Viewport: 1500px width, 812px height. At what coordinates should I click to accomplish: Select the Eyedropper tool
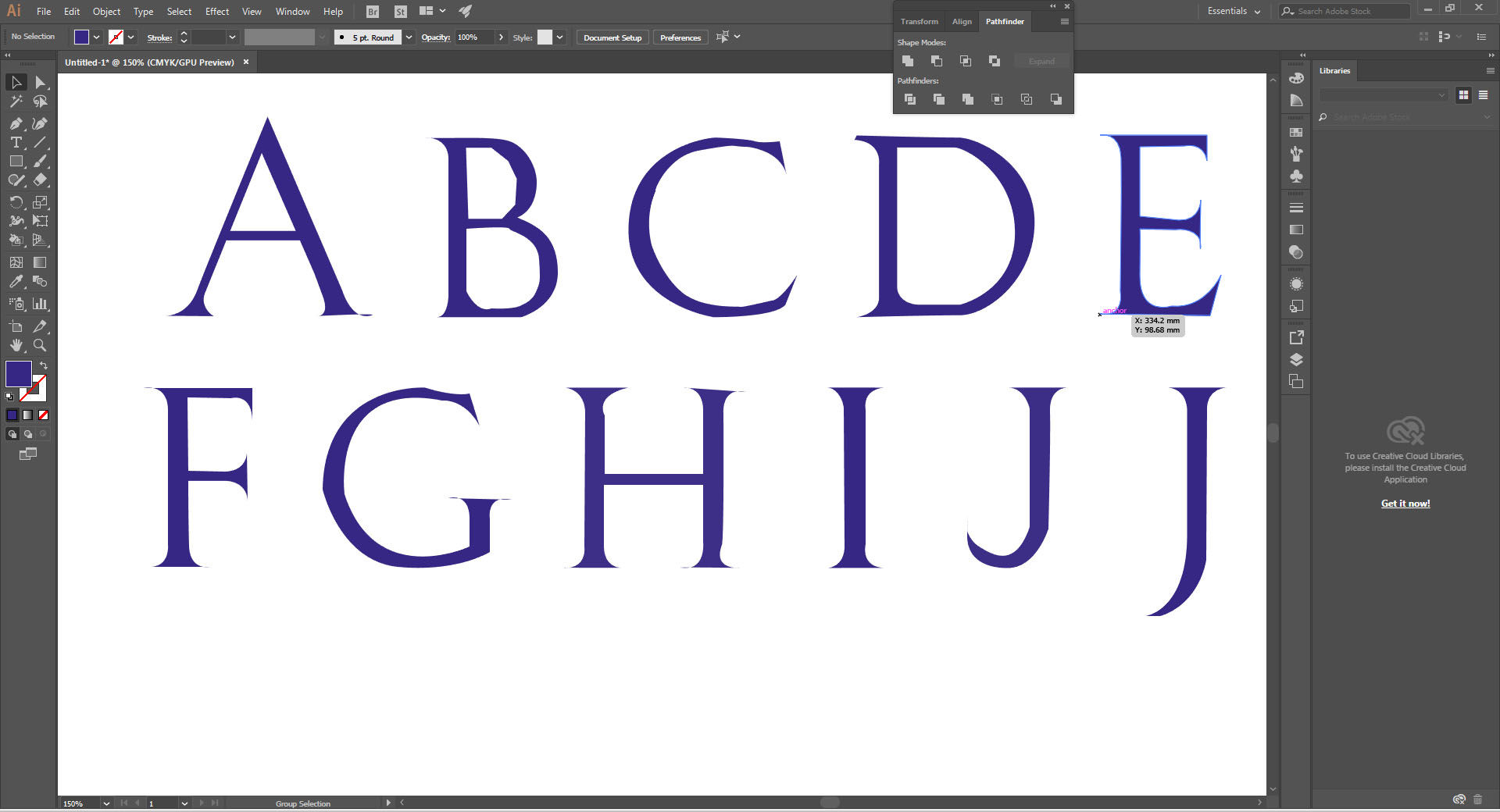[16, 281]
